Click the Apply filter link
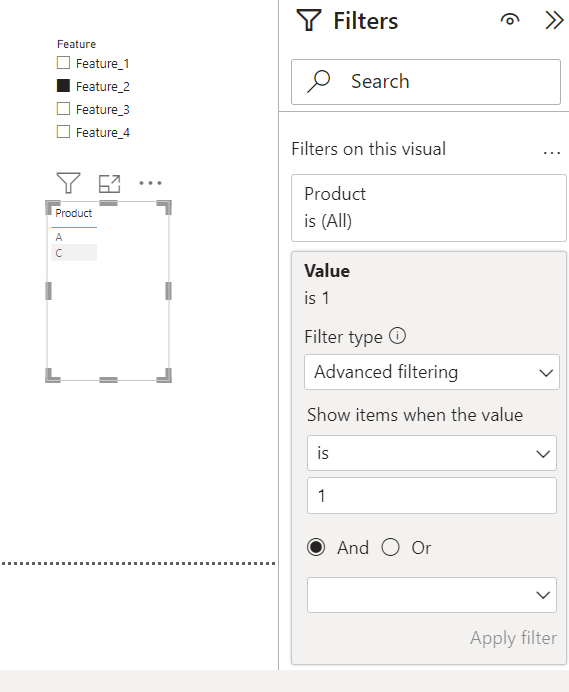The image size is (569, 692). (513, 638)
